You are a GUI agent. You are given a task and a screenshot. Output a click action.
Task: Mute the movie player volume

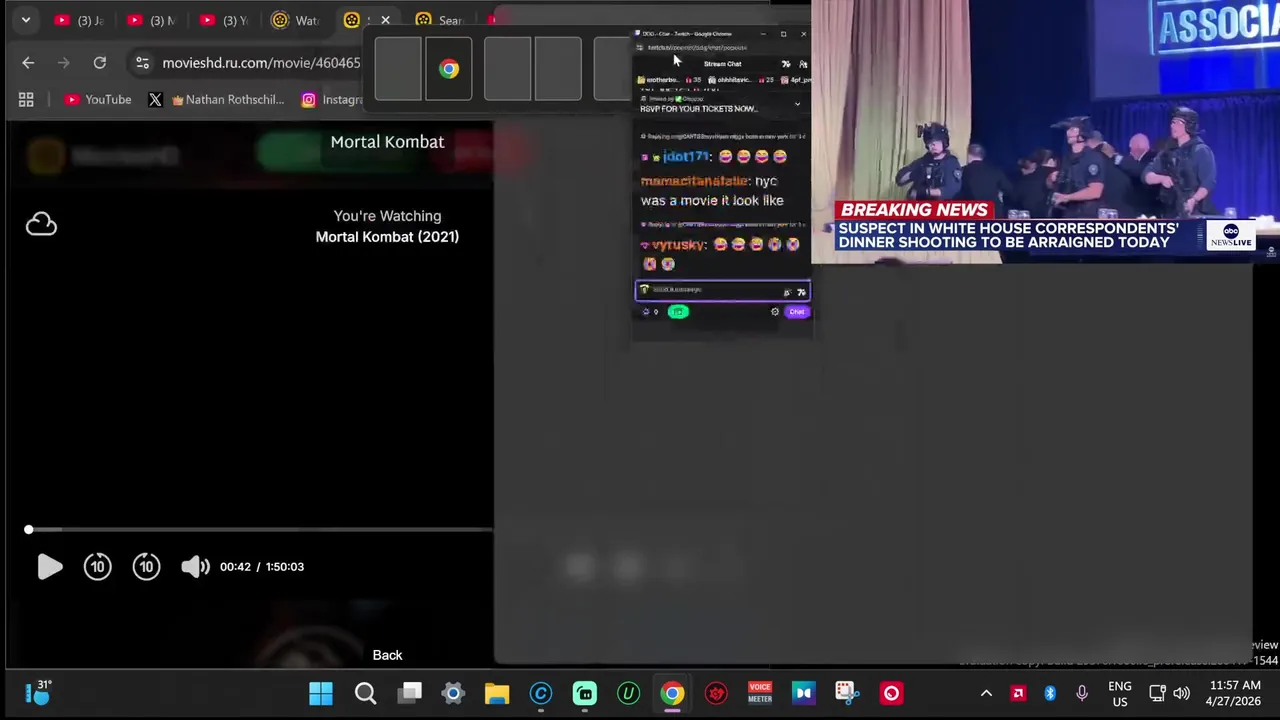pyautogui.click(x=195, y=567)
